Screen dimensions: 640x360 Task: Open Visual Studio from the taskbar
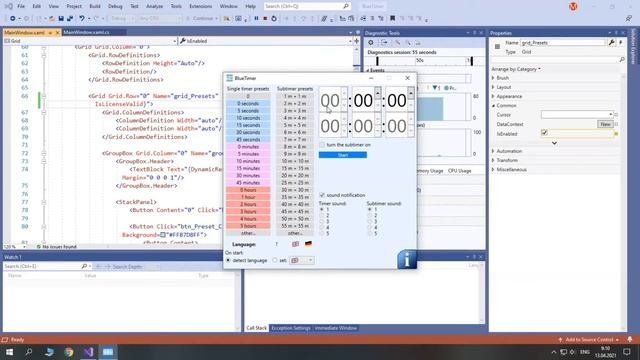click(x=89, y=352)
